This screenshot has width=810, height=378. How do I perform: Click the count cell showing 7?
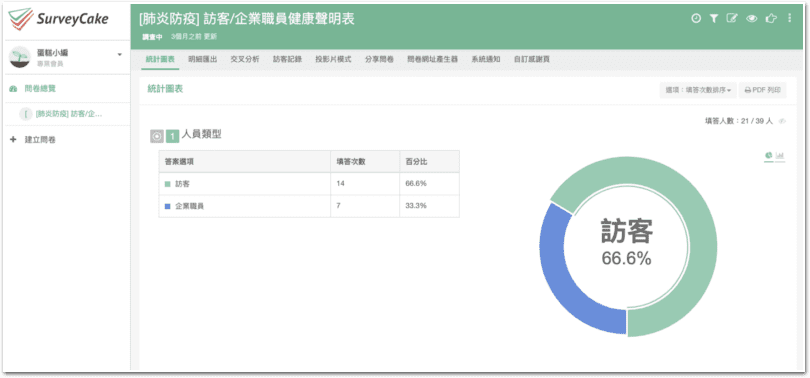tap(365, 206)
